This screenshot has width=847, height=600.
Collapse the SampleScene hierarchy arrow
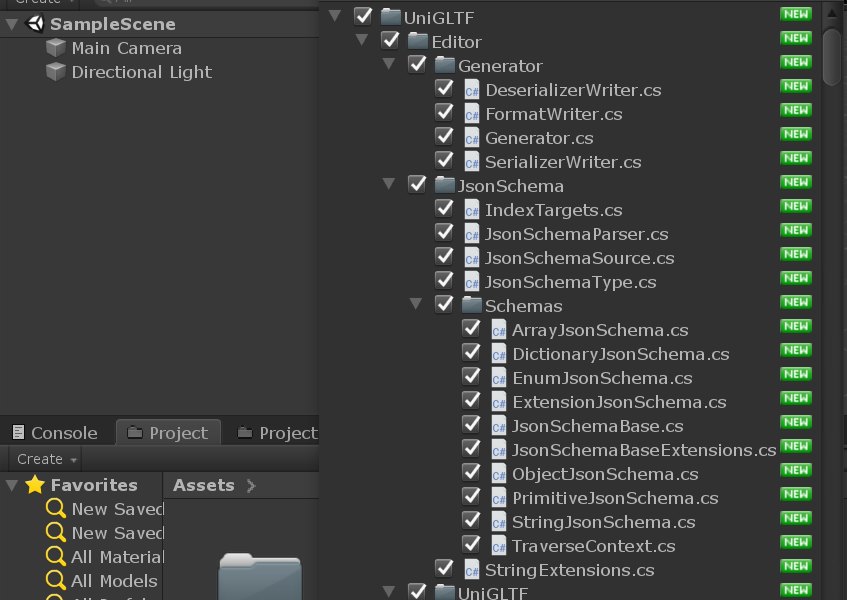(x=11, y=24)
